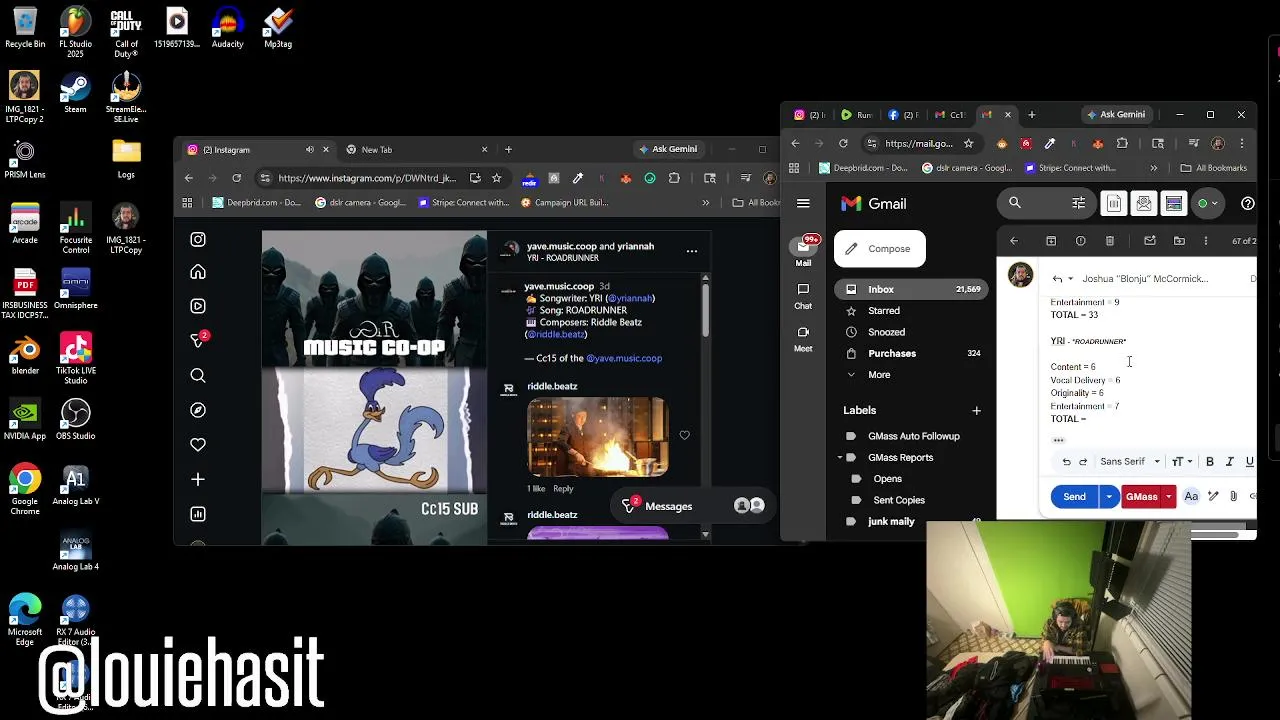Switch to the Instagram browser tab
1280x720 pixels.
(x=258, y=149)
